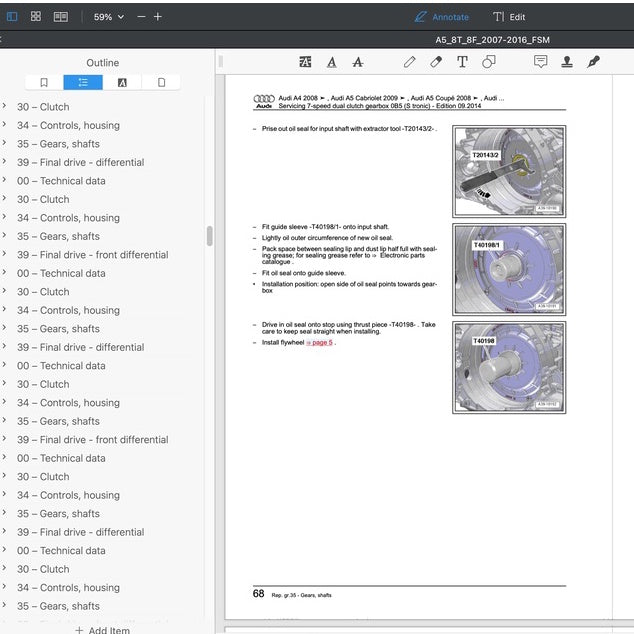The image size is (634, 634).
Task: Switch to Edit mode
Action: (509, 17)
